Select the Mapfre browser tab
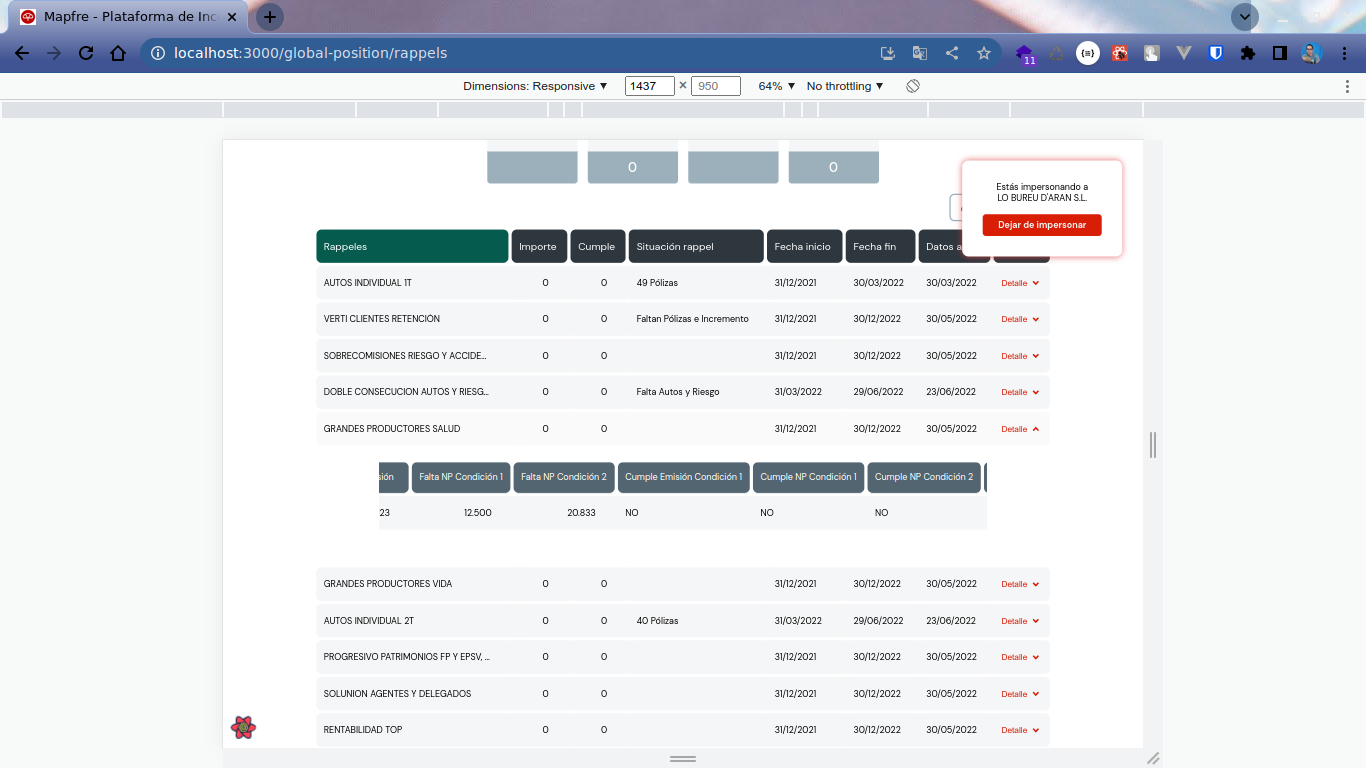 130,17
